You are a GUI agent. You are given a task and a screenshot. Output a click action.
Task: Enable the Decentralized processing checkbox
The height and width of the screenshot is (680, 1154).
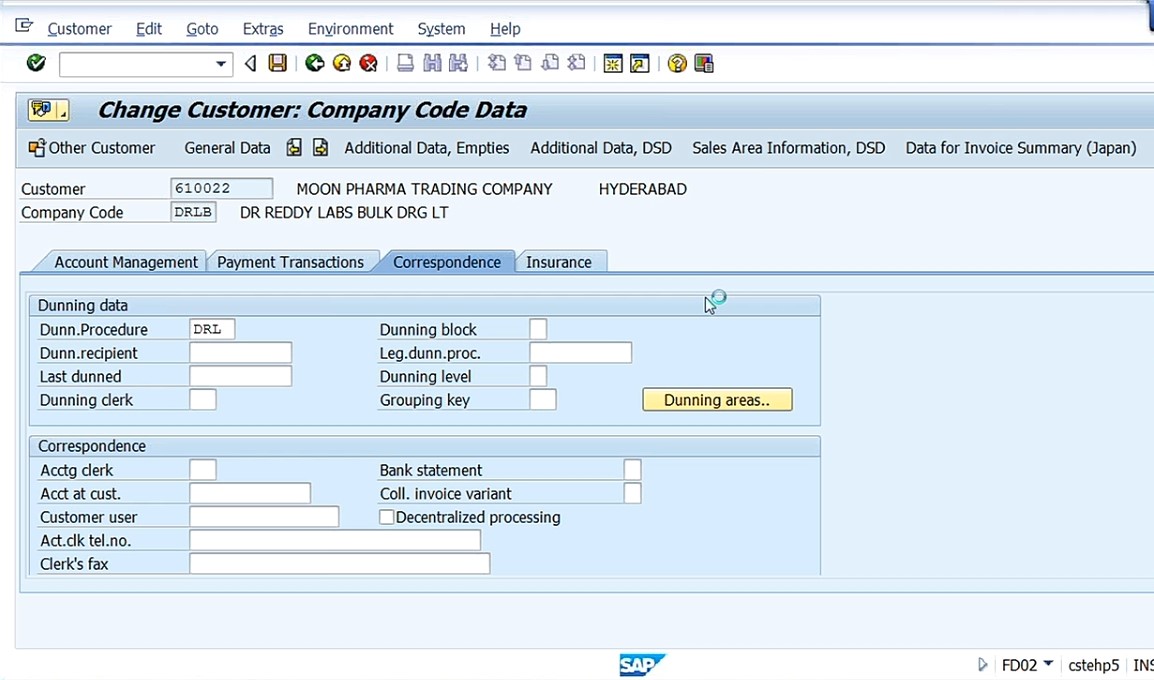[x=386, y=517]
